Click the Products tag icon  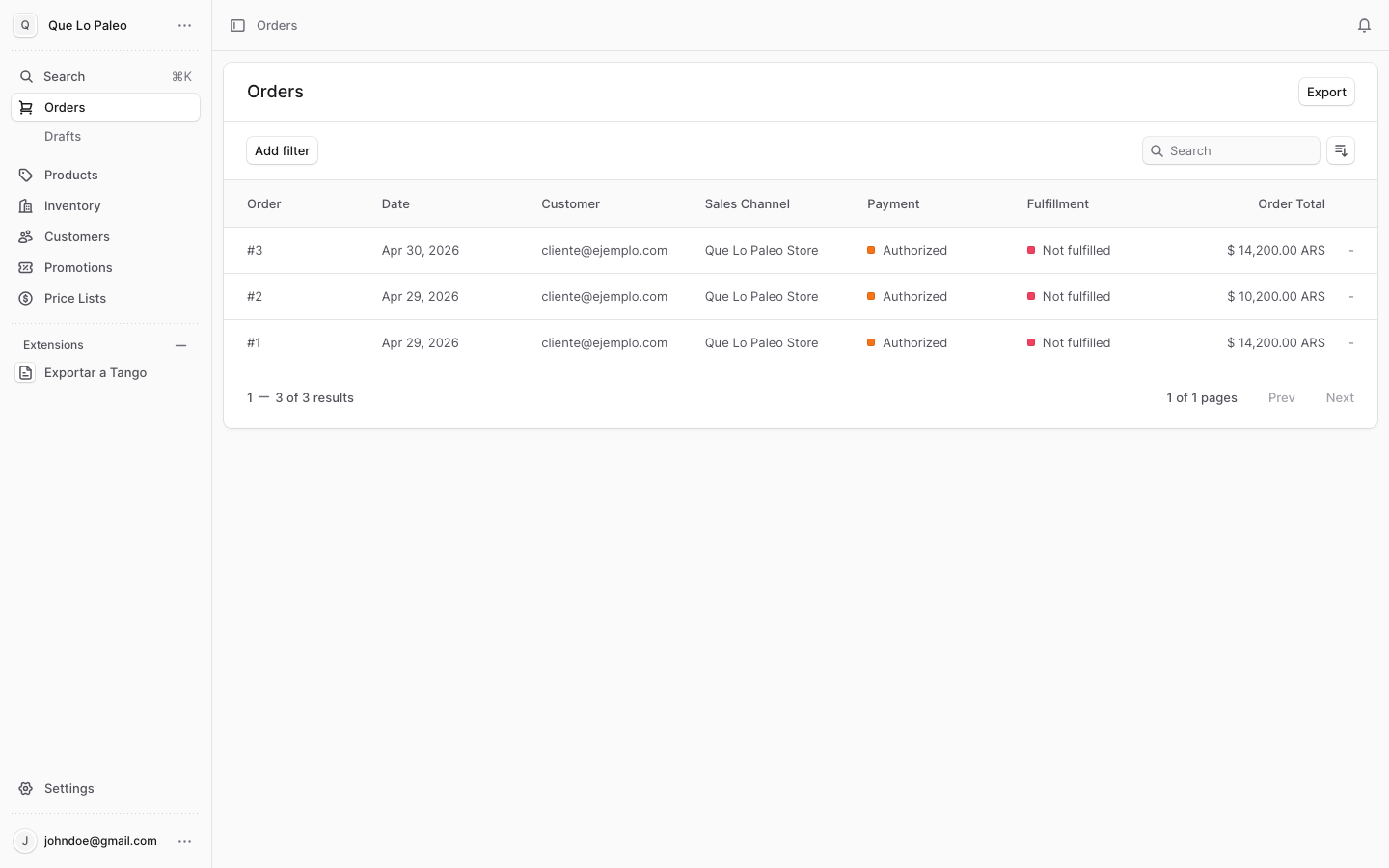(26, 175)
